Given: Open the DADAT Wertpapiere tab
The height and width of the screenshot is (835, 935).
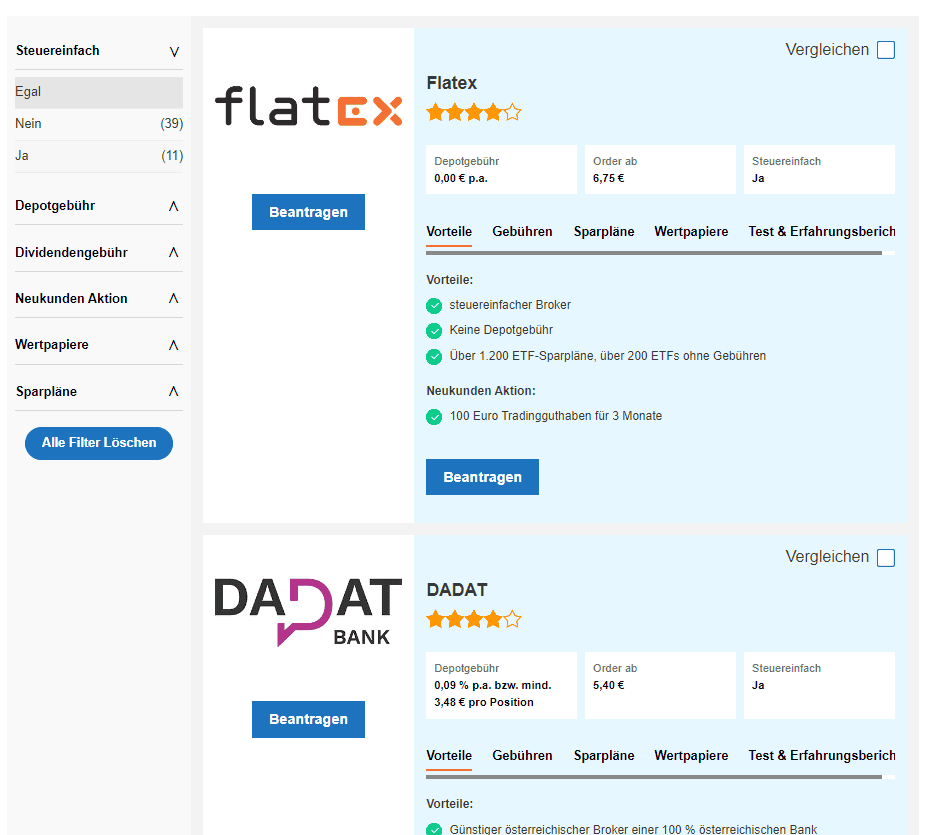Looking at the screenshot, I should 691,756.
